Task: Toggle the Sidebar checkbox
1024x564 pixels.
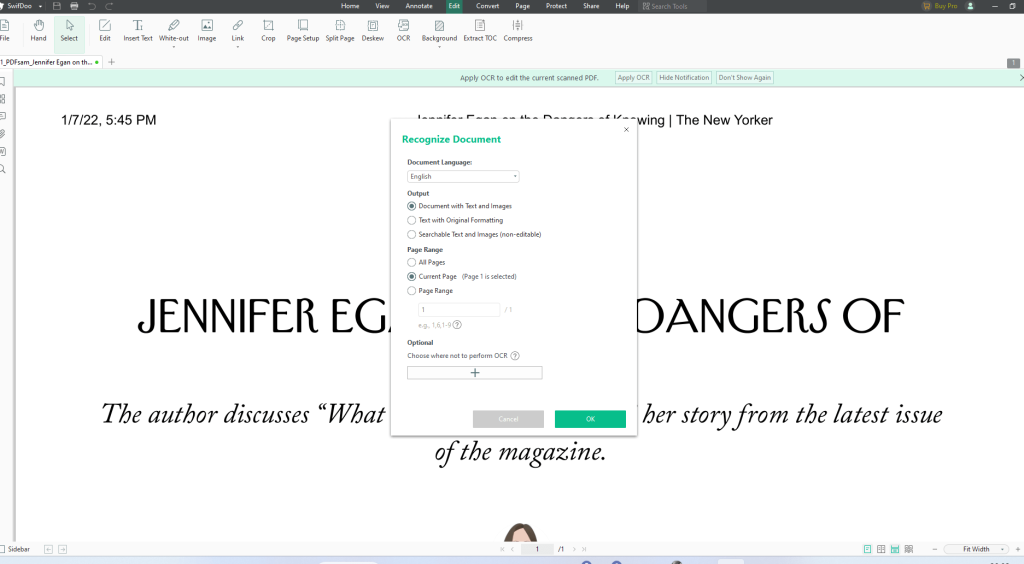Action: click(3, 549)
